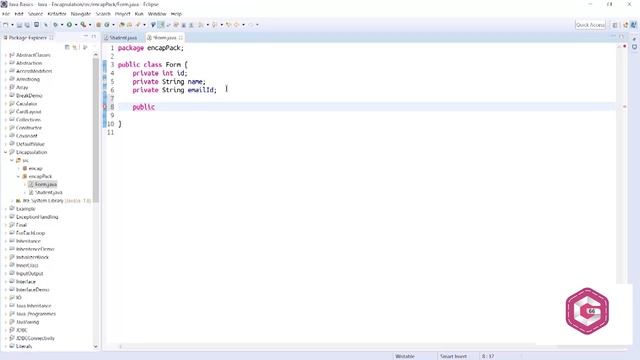Select the Package Explorer tab
The image size is (640, 360).
coord(28,38)
